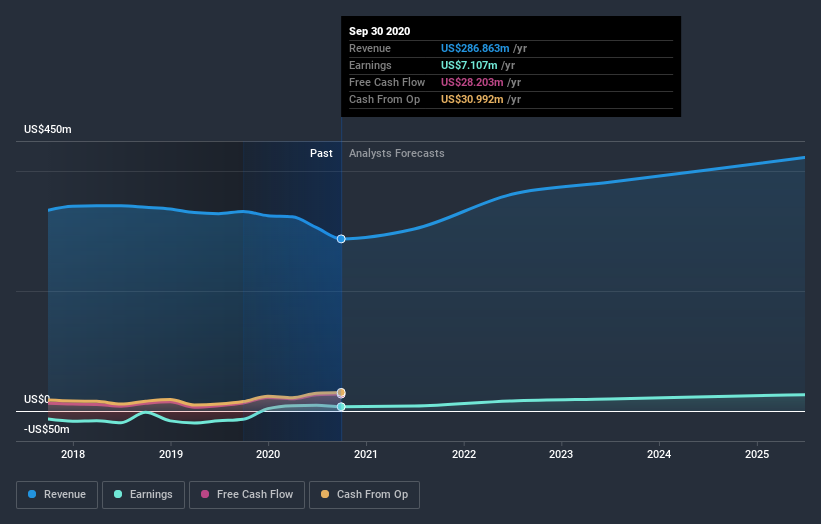
Task: Click the blue Revenue data point marker
Action: coord(341,239)
